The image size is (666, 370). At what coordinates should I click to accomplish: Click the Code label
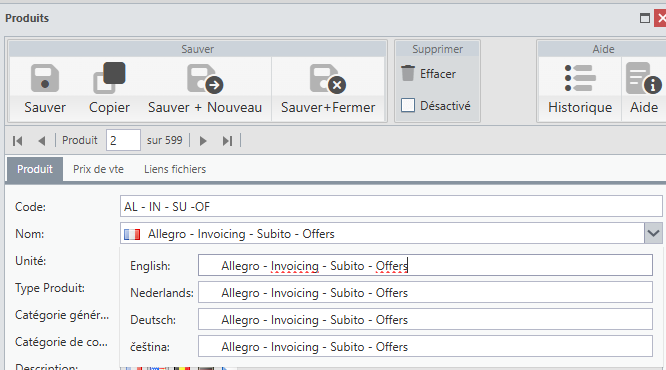[30, 207]
